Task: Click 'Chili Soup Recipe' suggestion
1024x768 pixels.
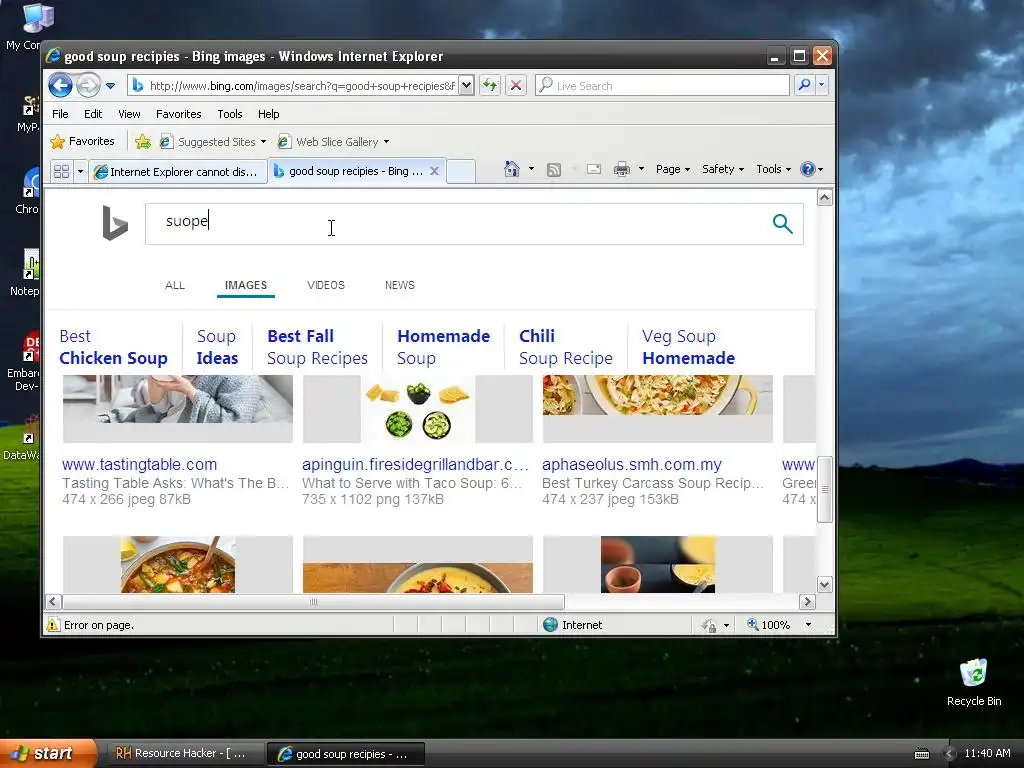Action: point(566,347)
